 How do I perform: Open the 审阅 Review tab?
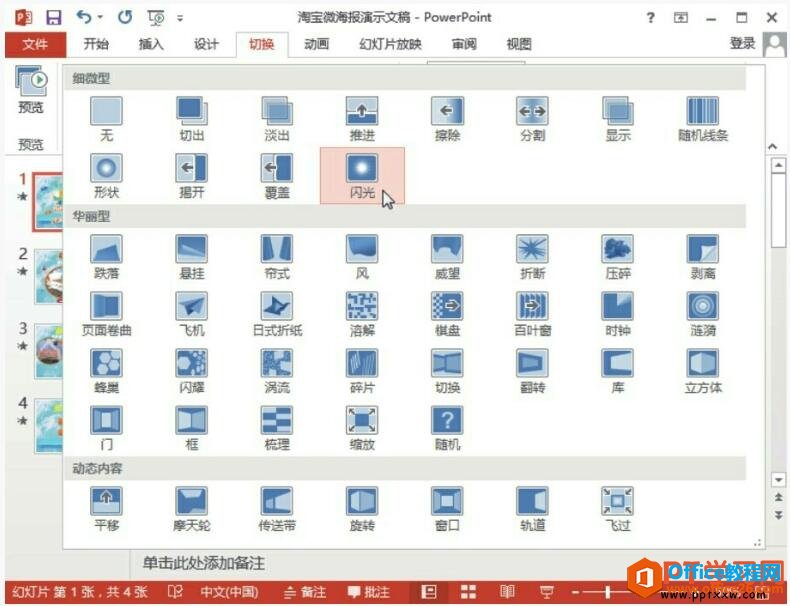tap(464, 44)
